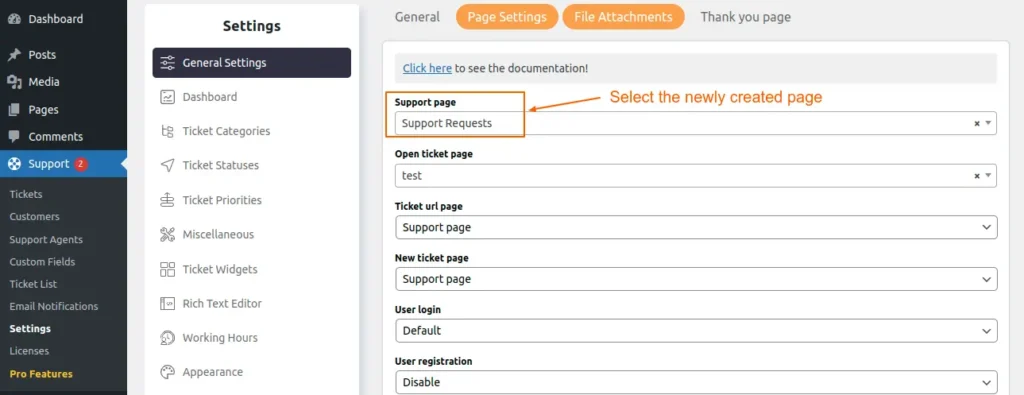Go to Licenses submenu

click(x=29, y=351)
